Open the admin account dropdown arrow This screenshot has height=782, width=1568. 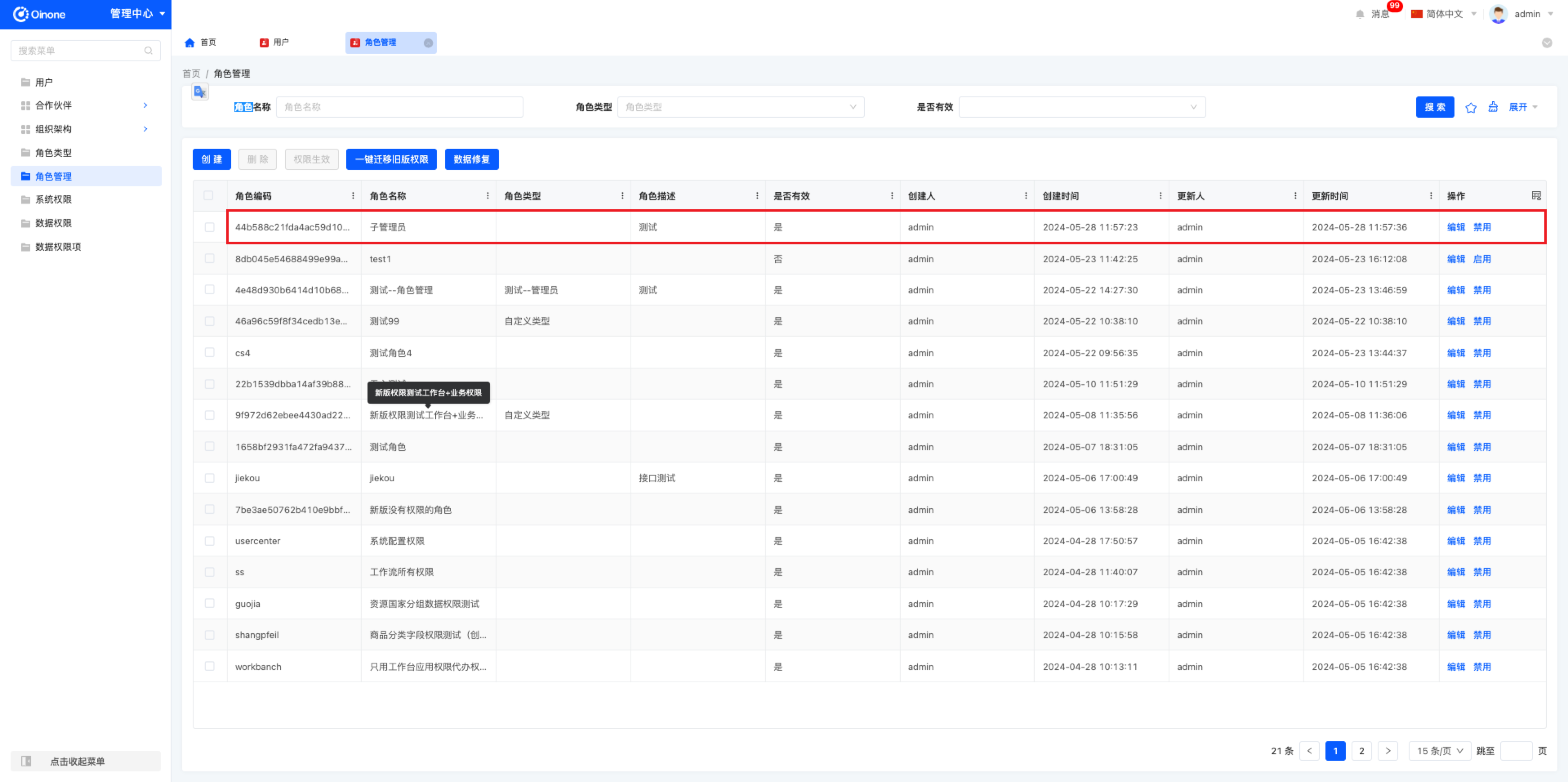[1550, 14]
